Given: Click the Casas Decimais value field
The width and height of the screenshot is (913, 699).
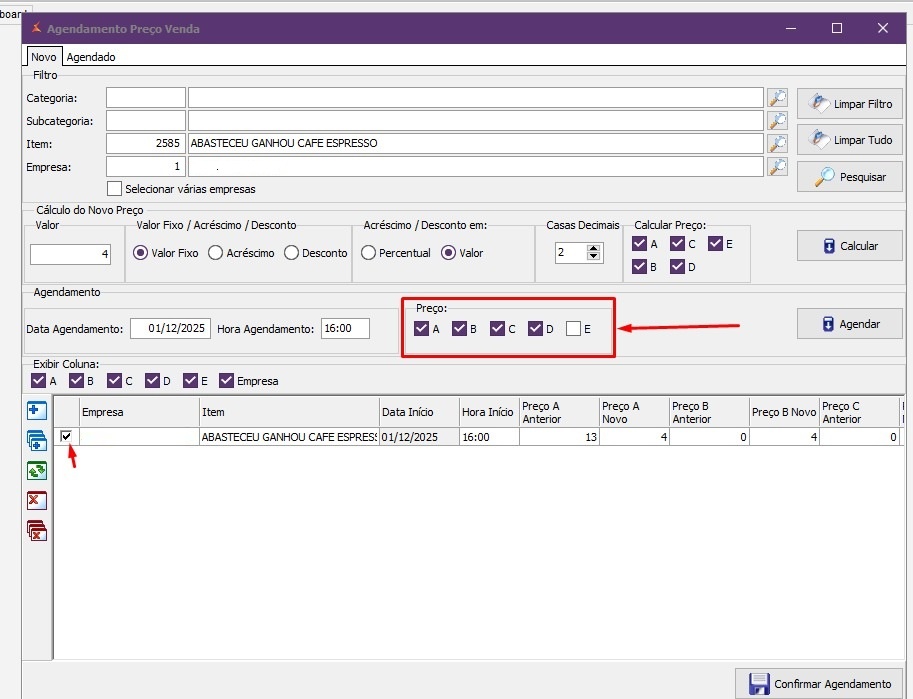Looking at the screenshot, I should [571, 253].
